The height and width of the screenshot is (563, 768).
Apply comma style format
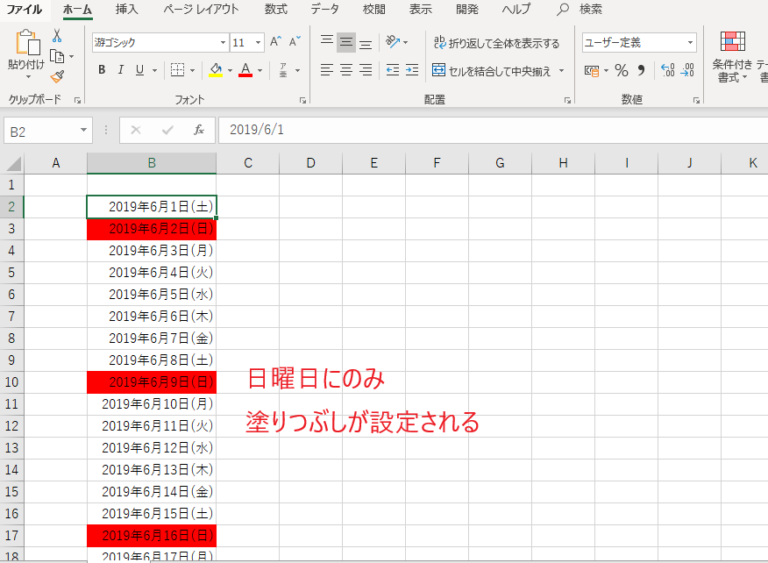(x=641, y=71)
